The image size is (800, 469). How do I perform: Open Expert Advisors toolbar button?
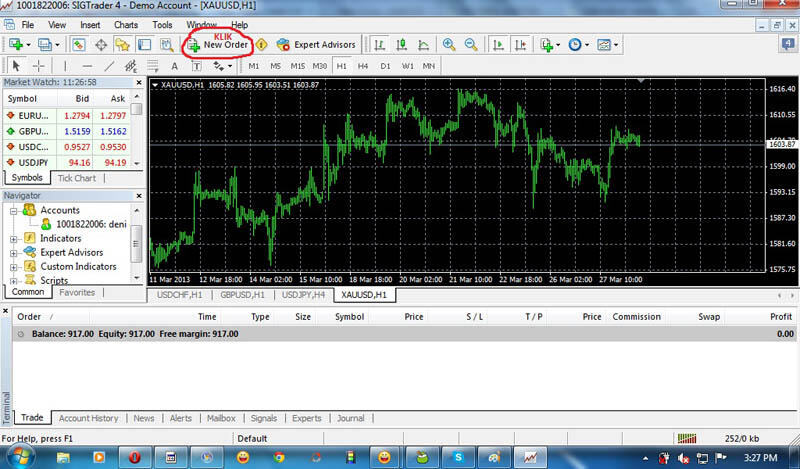(316, 45)
